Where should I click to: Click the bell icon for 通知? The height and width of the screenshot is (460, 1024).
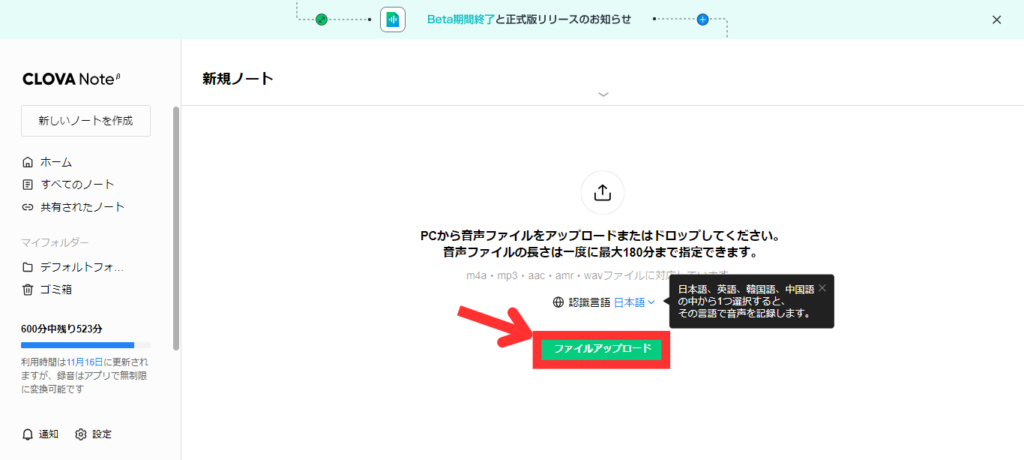(28, 434)
